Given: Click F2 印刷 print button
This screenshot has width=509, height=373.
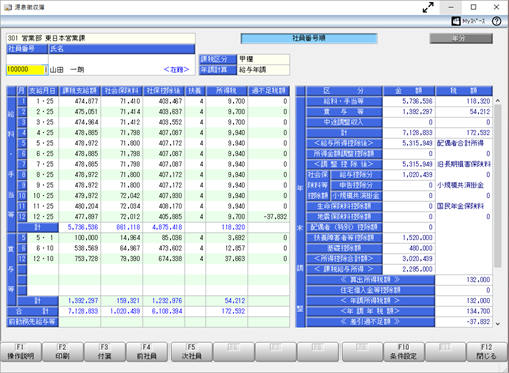Looking at the screenshot, I should point(63,352).
